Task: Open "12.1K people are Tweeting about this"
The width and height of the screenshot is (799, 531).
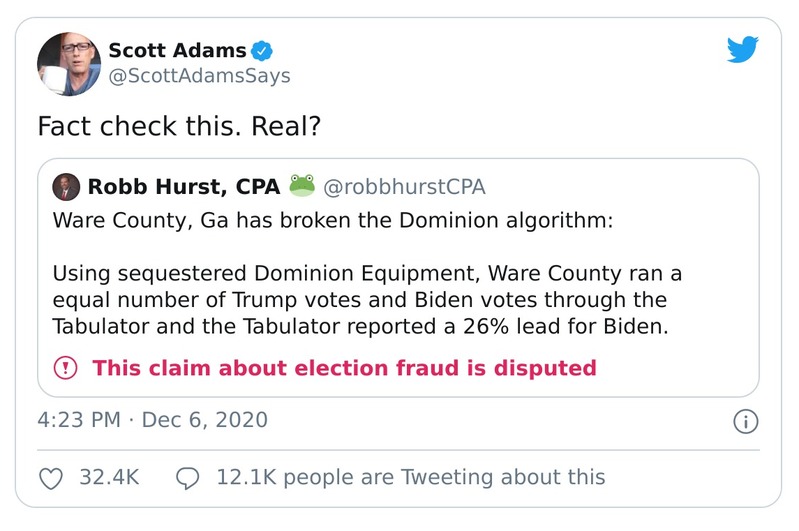Action: point(410,478)
